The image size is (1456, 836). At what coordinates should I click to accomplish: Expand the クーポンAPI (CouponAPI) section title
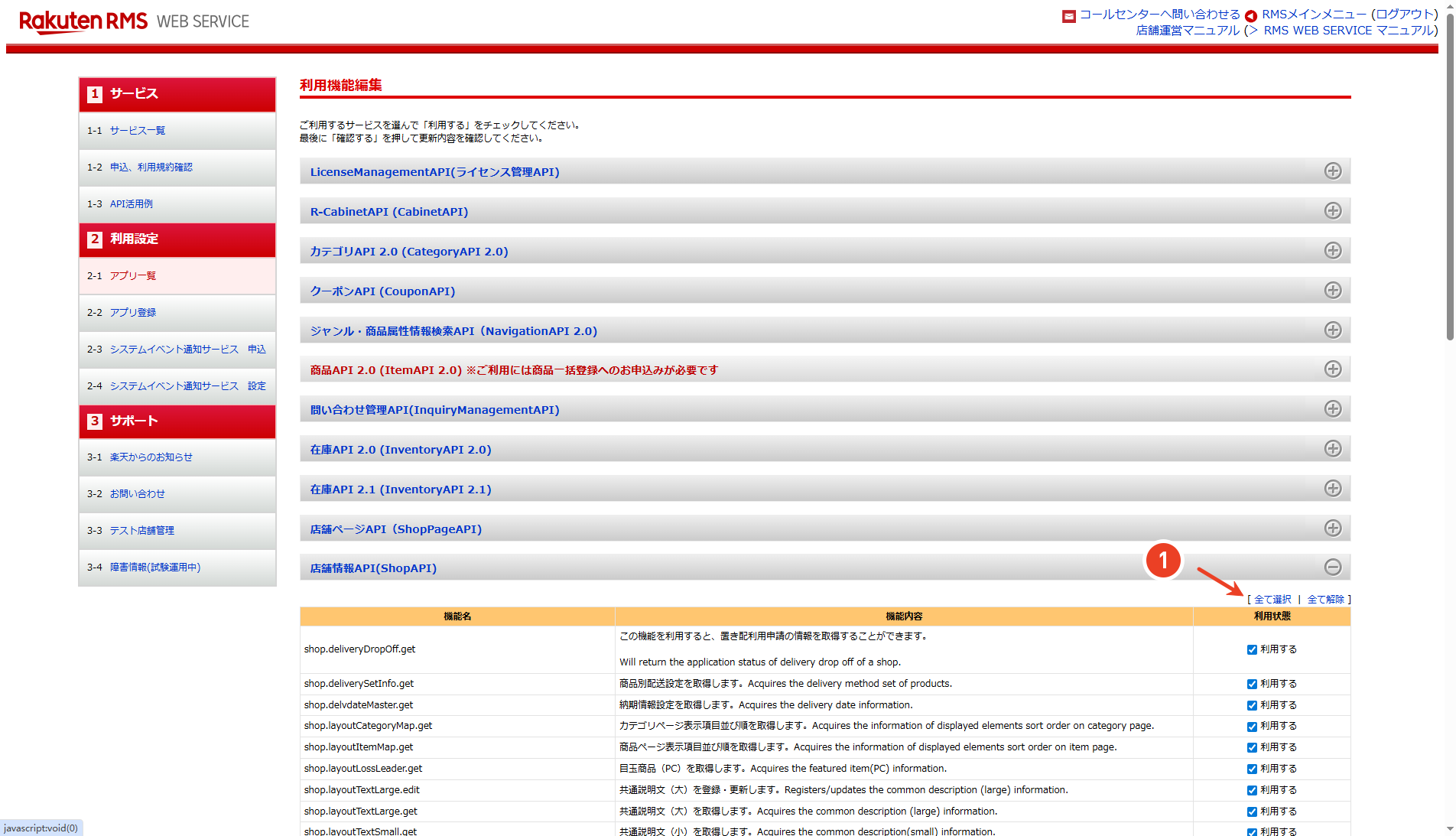point(382,291)
